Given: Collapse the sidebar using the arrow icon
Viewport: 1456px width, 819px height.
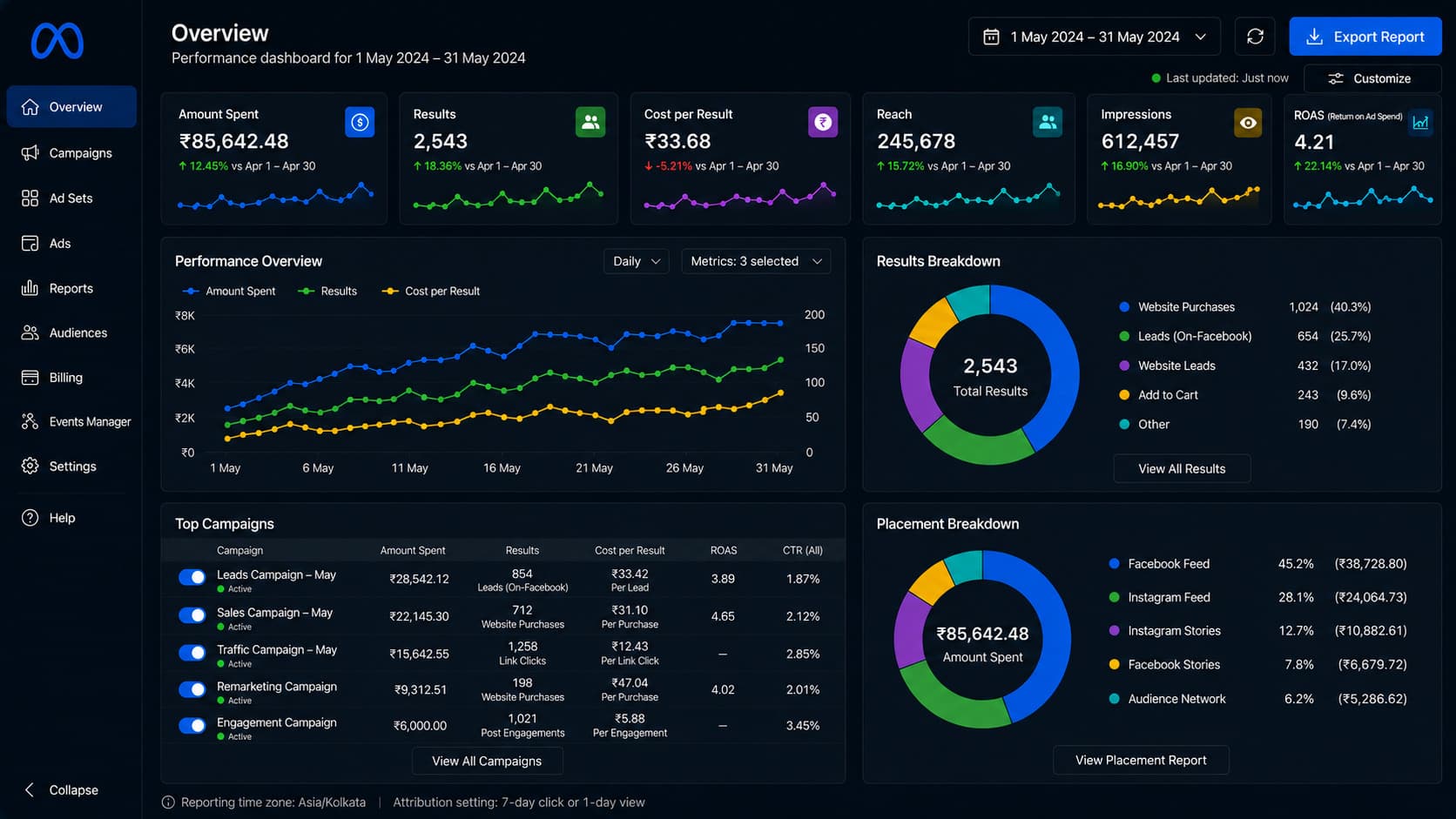Looking at the screenshot, I should point(30,790).
